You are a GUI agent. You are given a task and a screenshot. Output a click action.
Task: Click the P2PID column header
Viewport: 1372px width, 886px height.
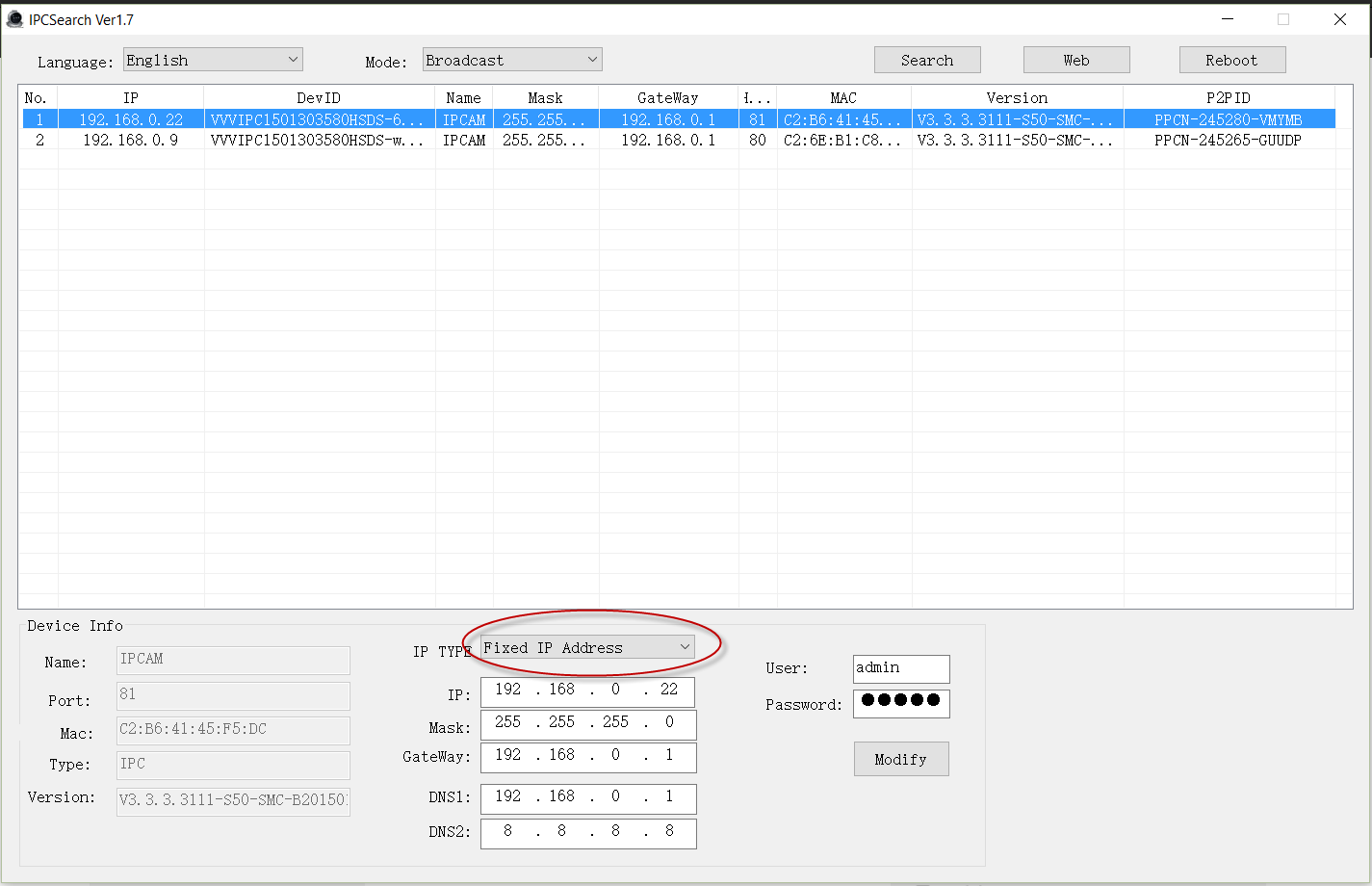point(1229,97)
